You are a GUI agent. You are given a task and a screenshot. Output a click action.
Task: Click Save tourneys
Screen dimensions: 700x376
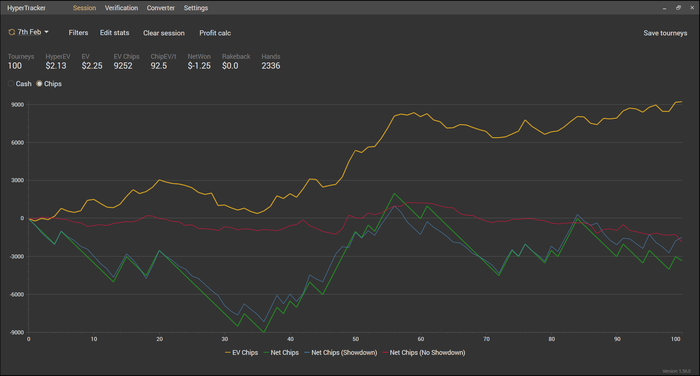[665, 33]
